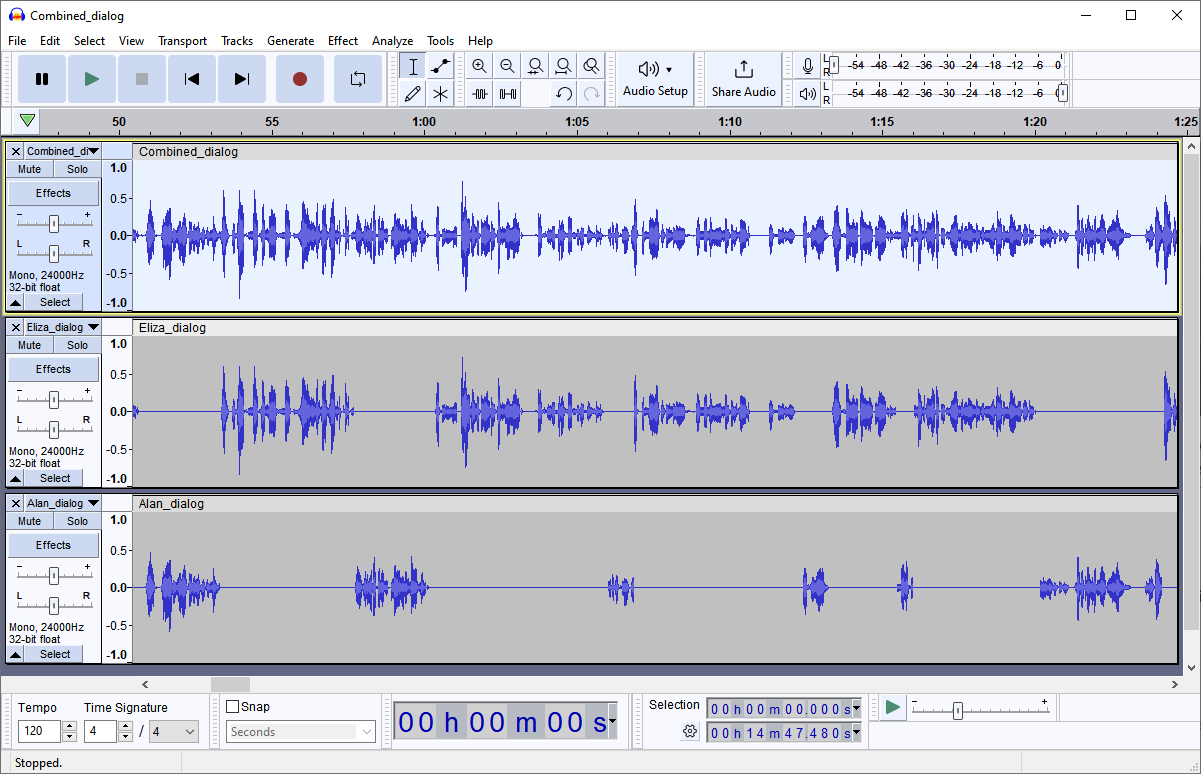Open the Combined_dialog track name dropdown

click(93, 151)
